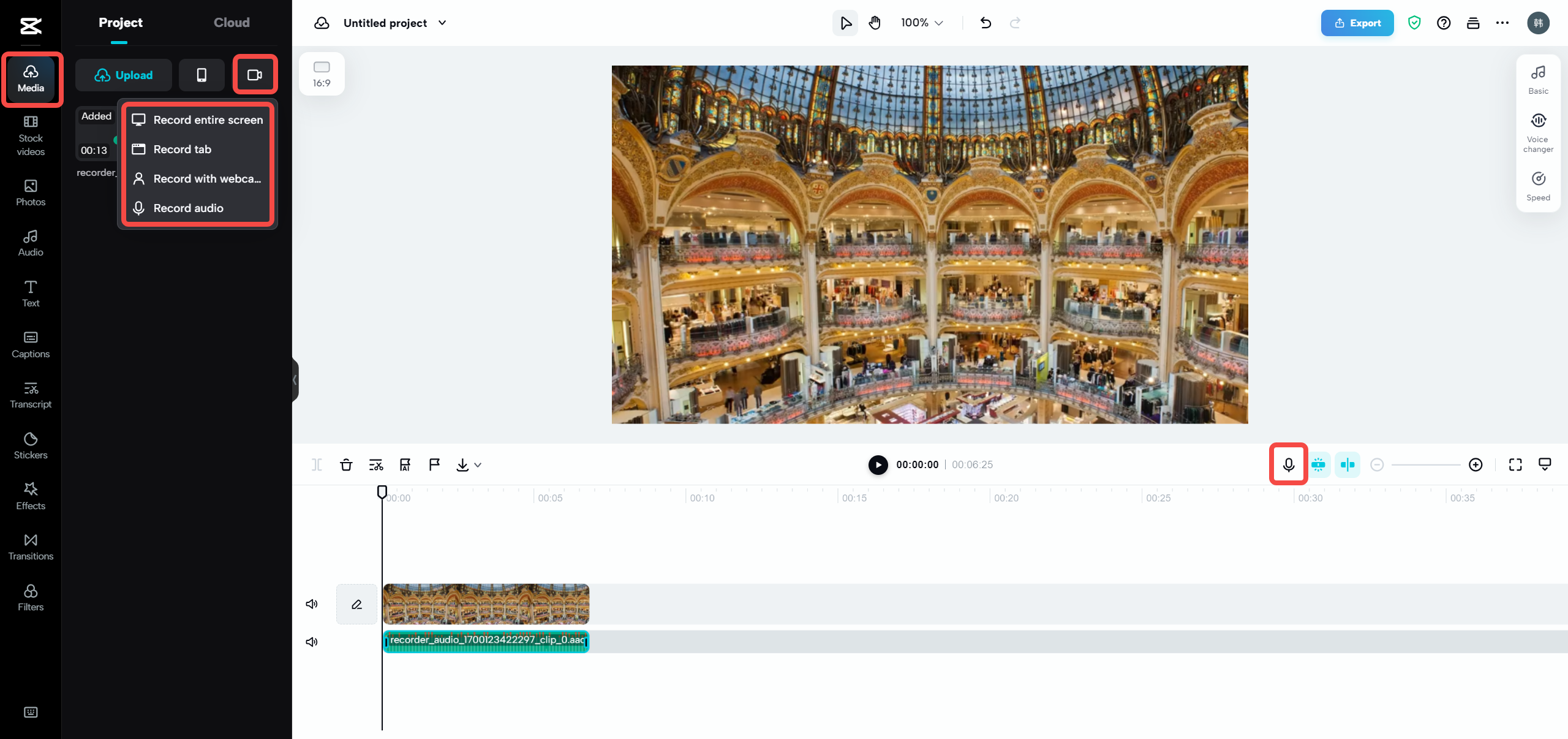Mute the video track
The height and width of the screenshot is (739, 1568).
(312, 604)
